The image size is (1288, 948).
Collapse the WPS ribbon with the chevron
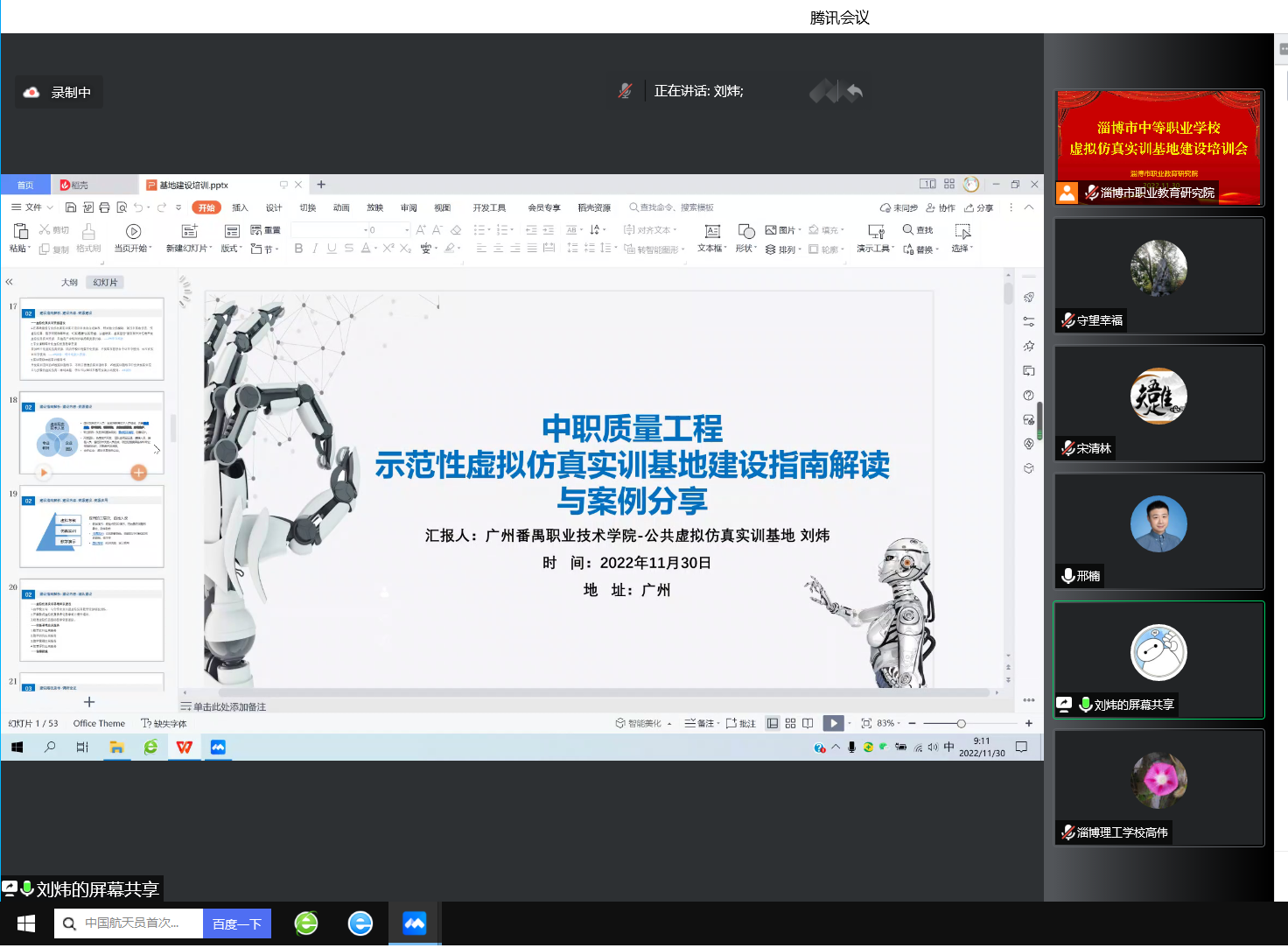click(1029, 207)
